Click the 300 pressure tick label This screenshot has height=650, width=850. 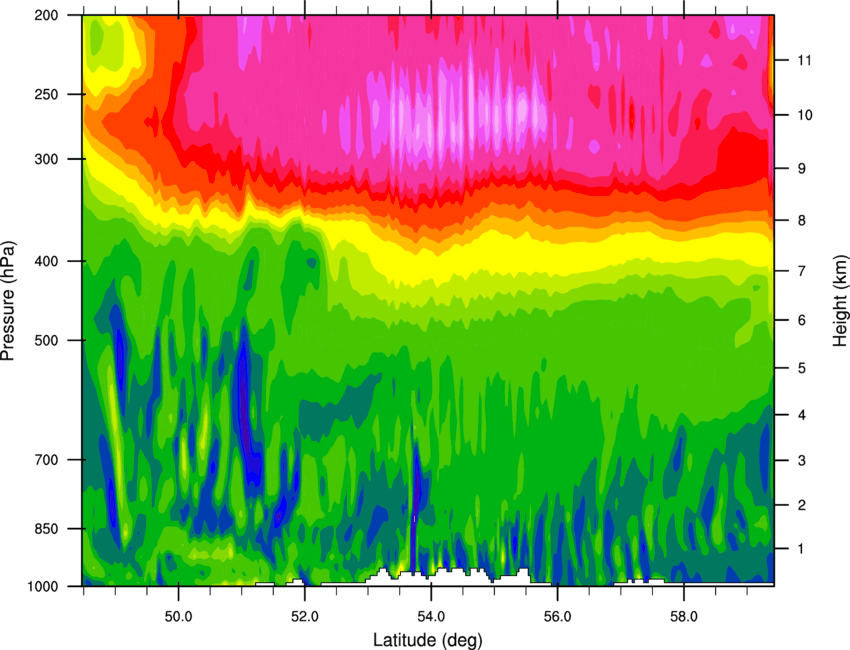[x=46, y=159]
